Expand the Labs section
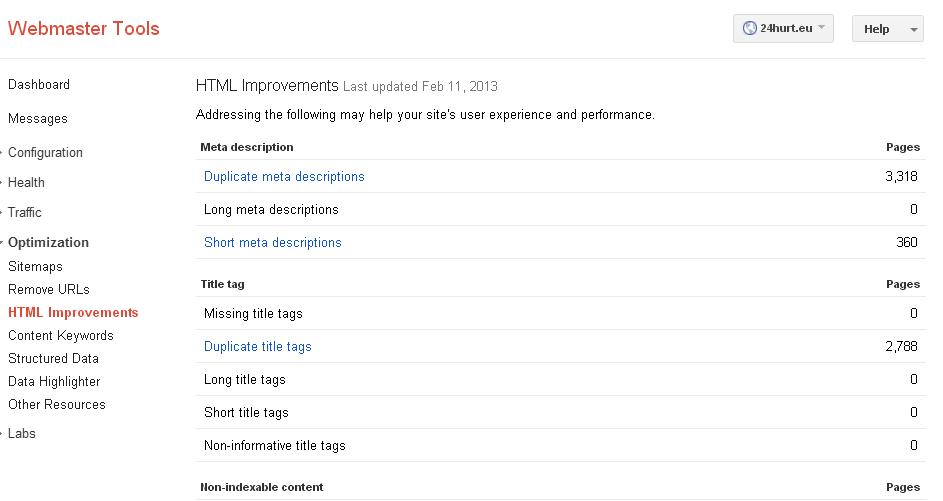This screenshot has width=943, height=501. [x=22, y=434]
